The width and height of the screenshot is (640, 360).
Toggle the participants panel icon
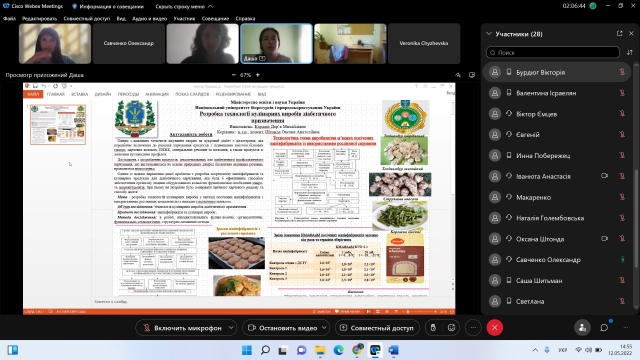pos(582,328)
